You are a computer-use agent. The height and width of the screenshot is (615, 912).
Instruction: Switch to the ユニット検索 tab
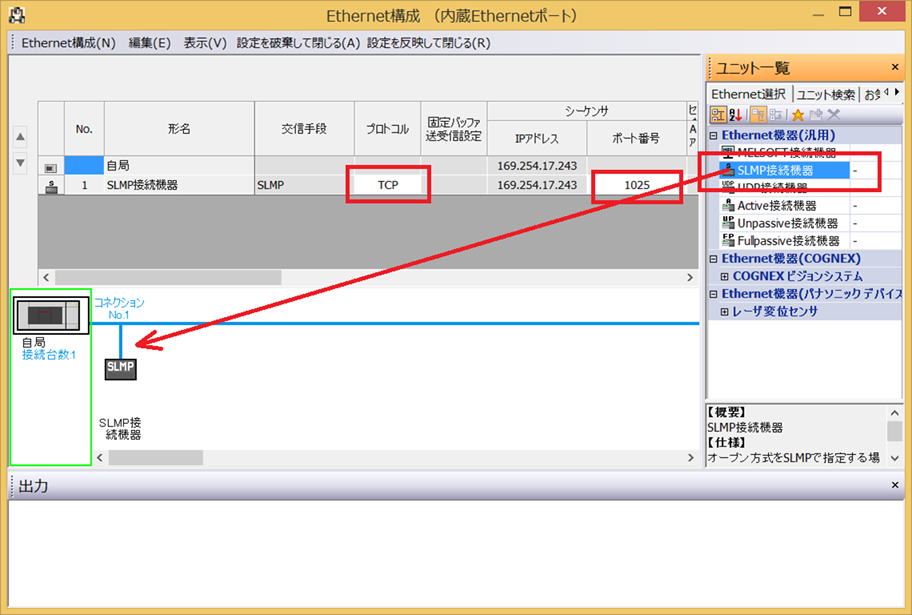click(825, 94)
